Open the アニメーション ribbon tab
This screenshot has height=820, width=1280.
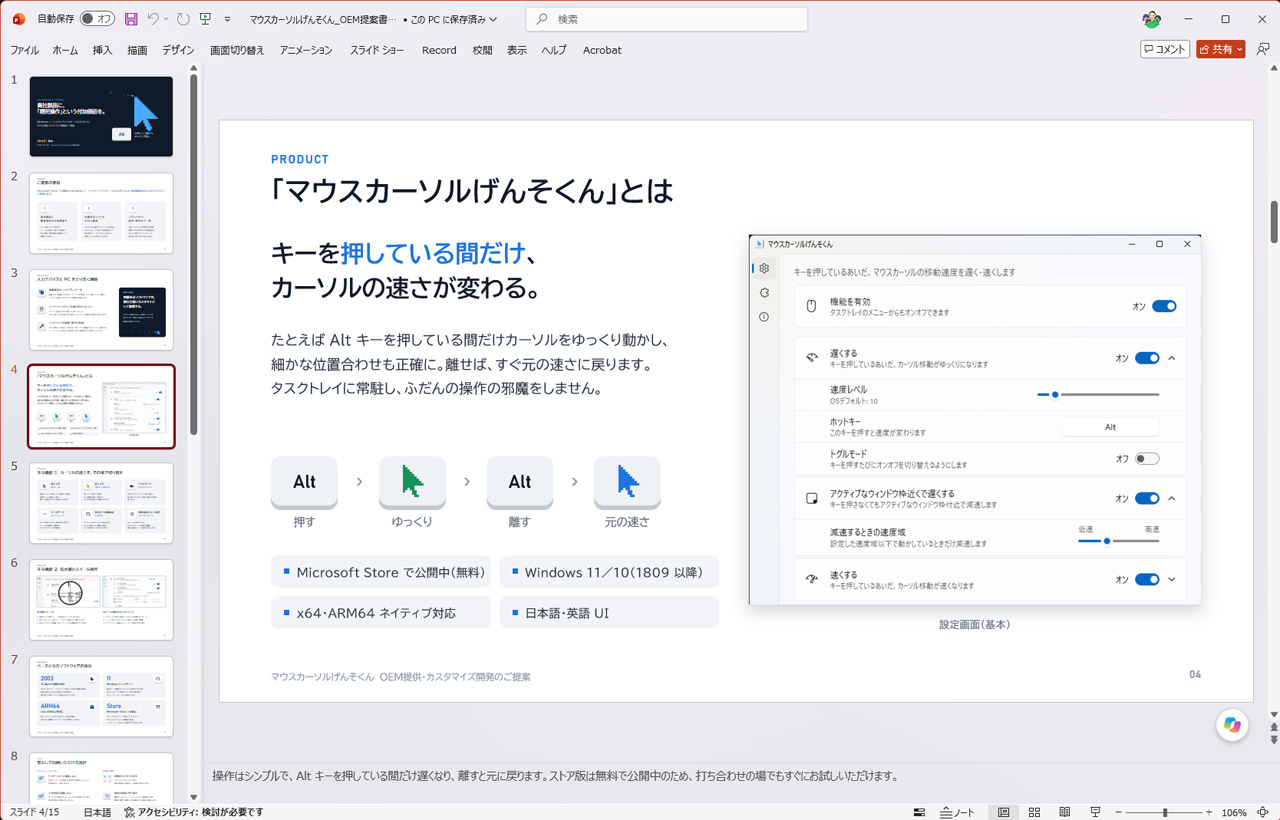(306, 50)
